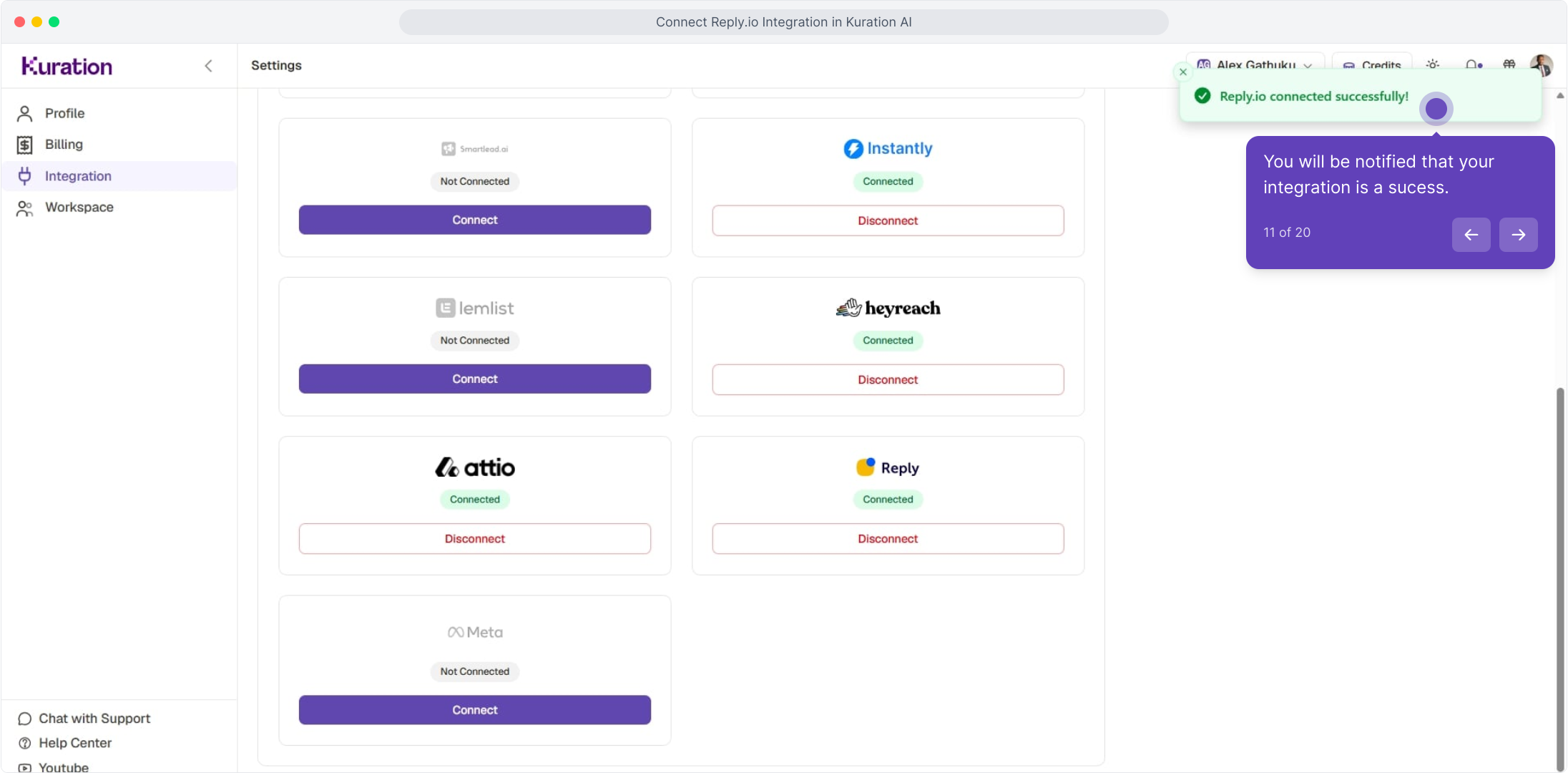The height and width of the screenshot is (773, 1568).
Task: Click the '11 of 20' step counter
Action: pyautogui.click(x=1287, y=233)
